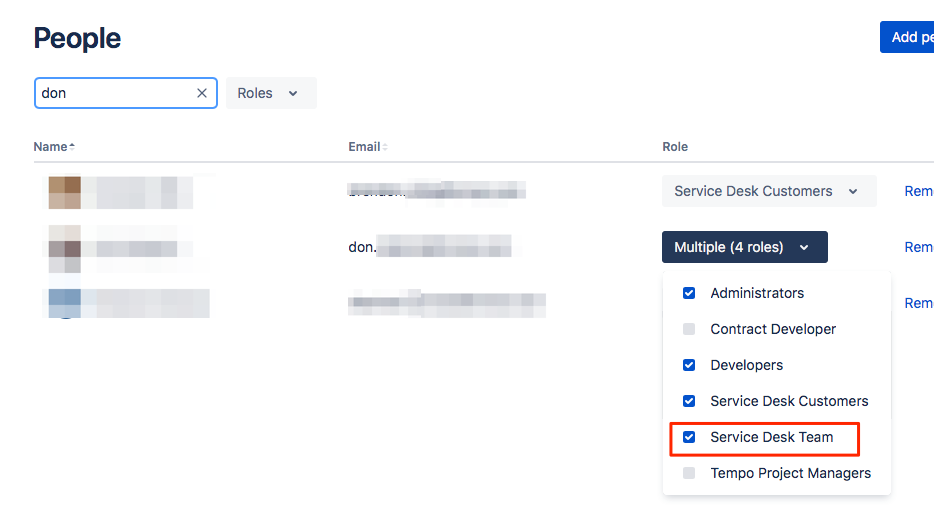Click the third row user's avatar
The width and height of the screenshot is (934, 514).
(64, 303)
